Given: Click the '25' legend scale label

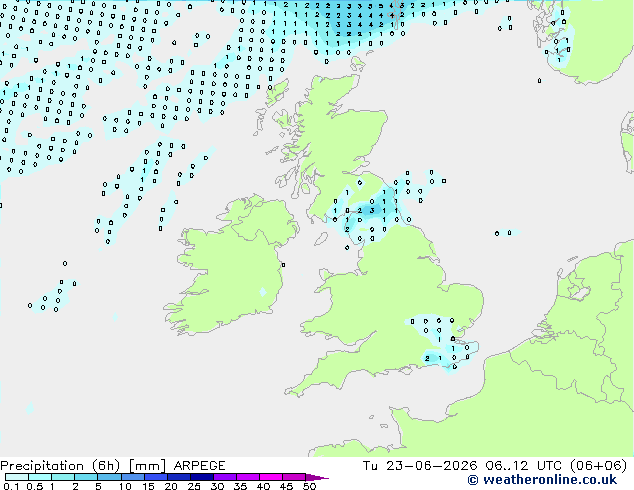Looking at the screenshot, I should (194, 486).
